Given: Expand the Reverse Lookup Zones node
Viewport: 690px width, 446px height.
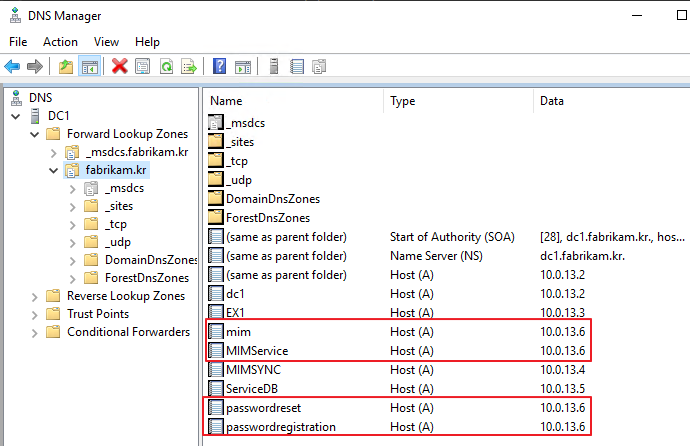Looking at the screenshot, I should (x=35, y=297).
